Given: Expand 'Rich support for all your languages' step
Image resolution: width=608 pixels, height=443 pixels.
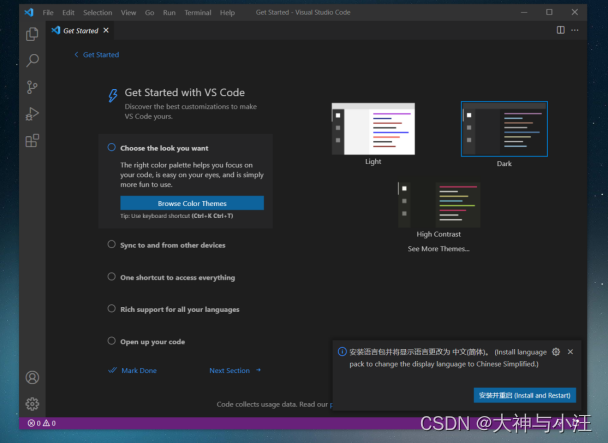Looking at the screenshot, I should click(x=180, y=310).
